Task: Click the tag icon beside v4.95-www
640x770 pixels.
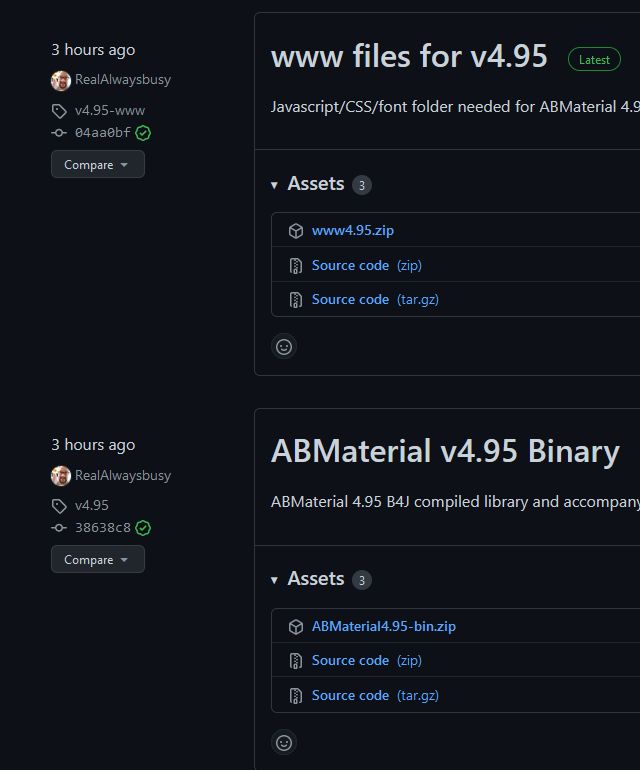Action: tap(59, 111)
